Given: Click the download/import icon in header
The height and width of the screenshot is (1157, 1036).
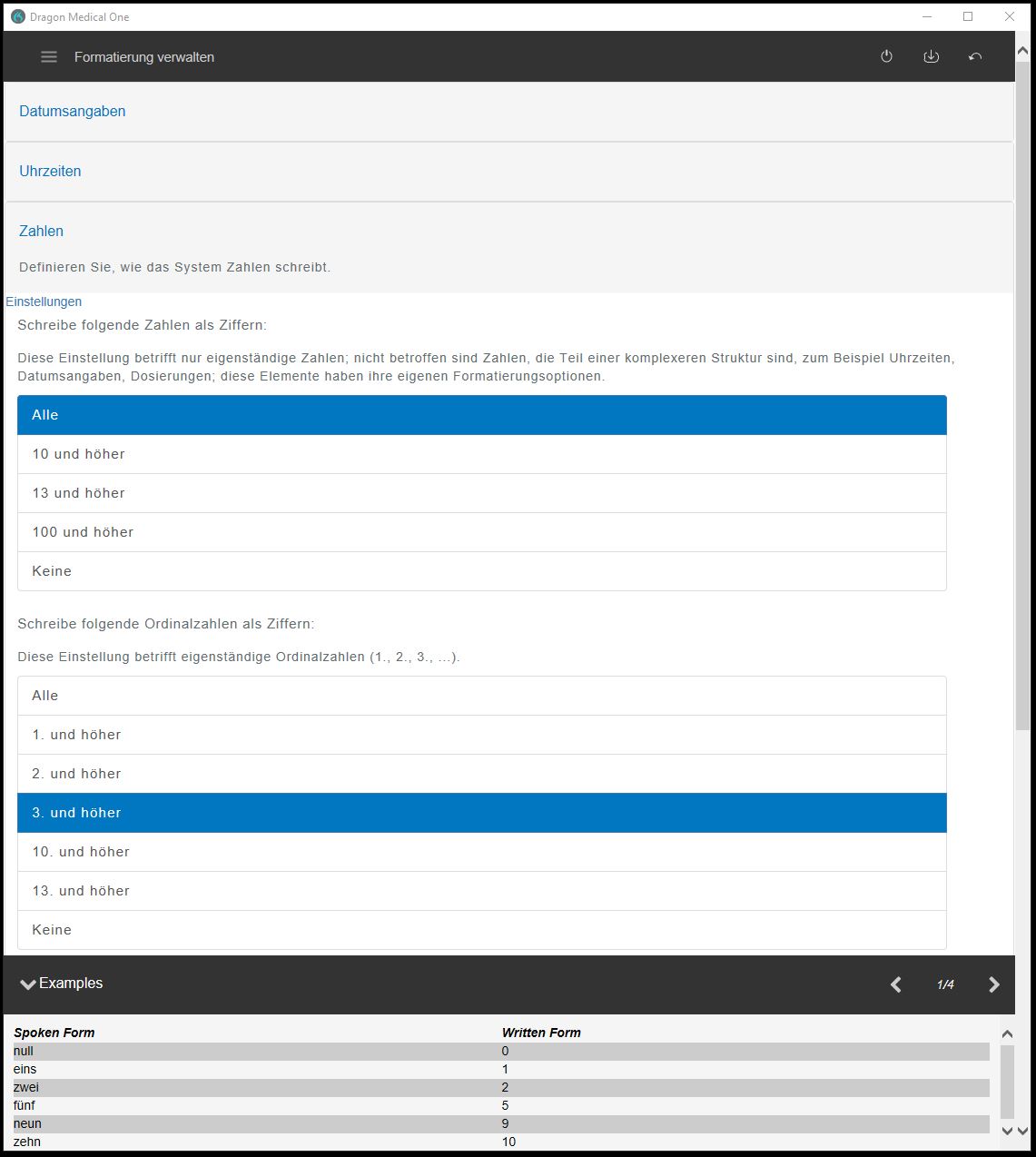Looking at the screenshot, I should coord(931,56).
